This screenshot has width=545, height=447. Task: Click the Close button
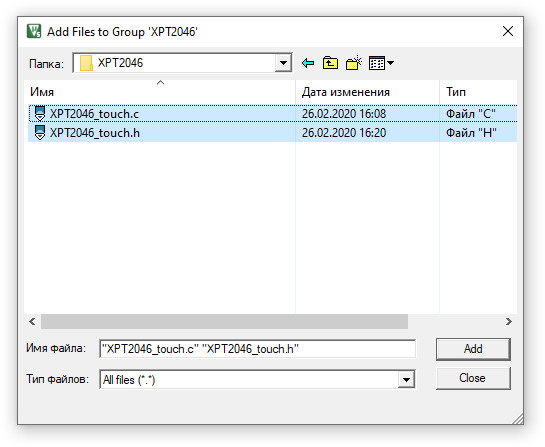tap(473, 378)
